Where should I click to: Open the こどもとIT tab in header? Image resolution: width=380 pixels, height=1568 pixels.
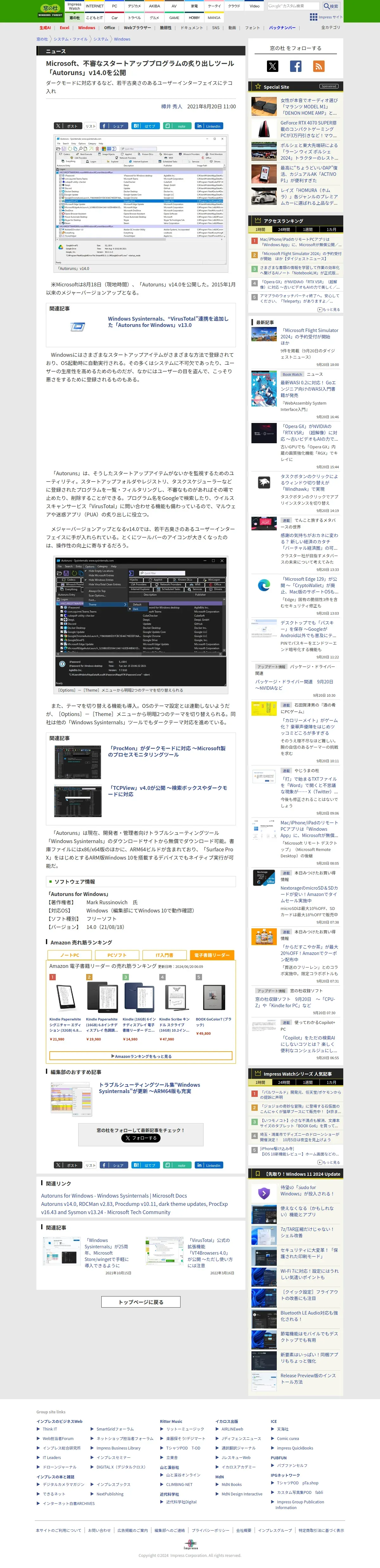tap(94, 18)
